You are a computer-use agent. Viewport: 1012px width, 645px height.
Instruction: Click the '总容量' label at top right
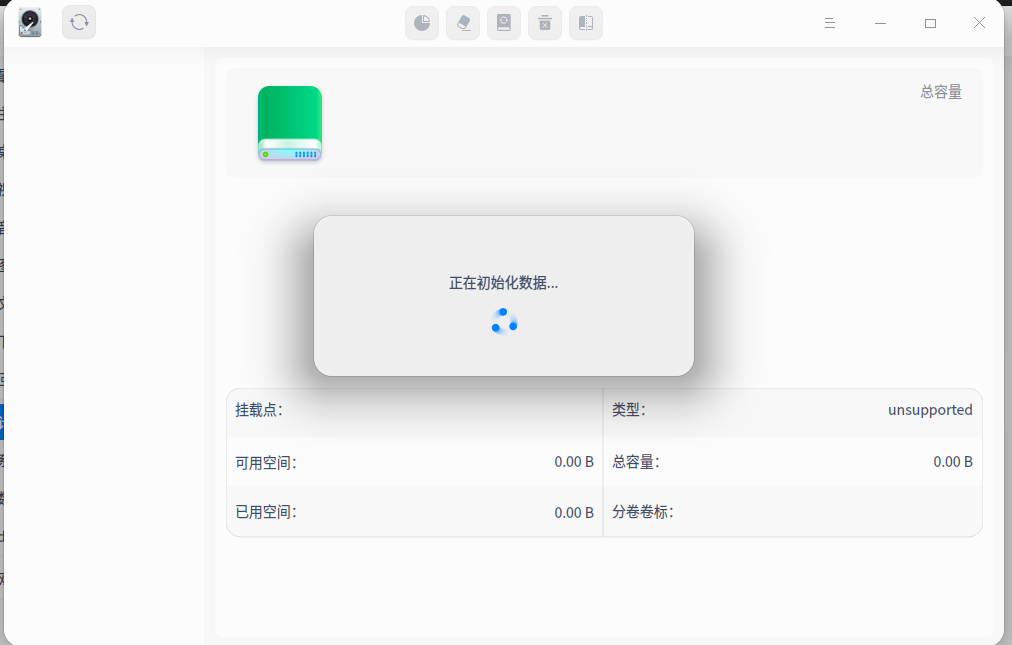pos(941,92)
